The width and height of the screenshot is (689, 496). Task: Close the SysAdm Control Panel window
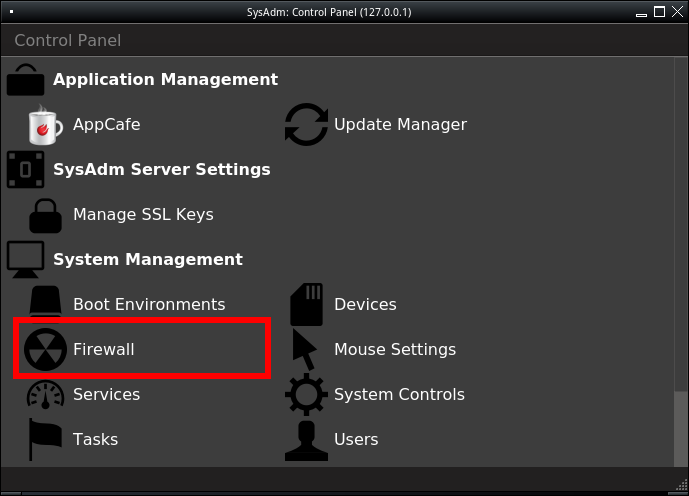678,12
